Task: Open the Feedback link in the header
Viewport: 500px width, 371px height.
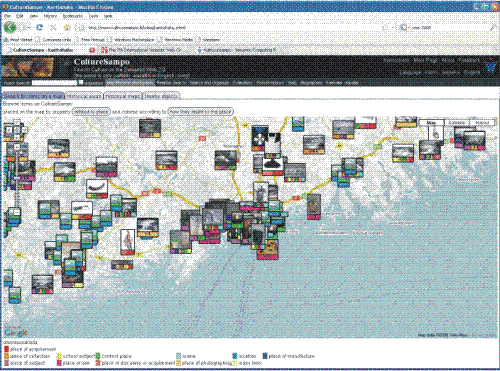Action: click(x=469, y=60)
